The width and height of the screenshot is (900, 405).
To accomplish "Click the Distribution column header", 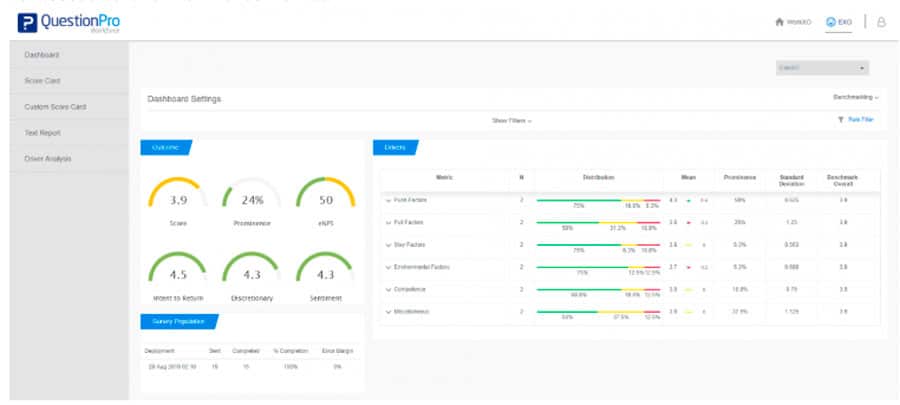I will (x=598, y=178).
